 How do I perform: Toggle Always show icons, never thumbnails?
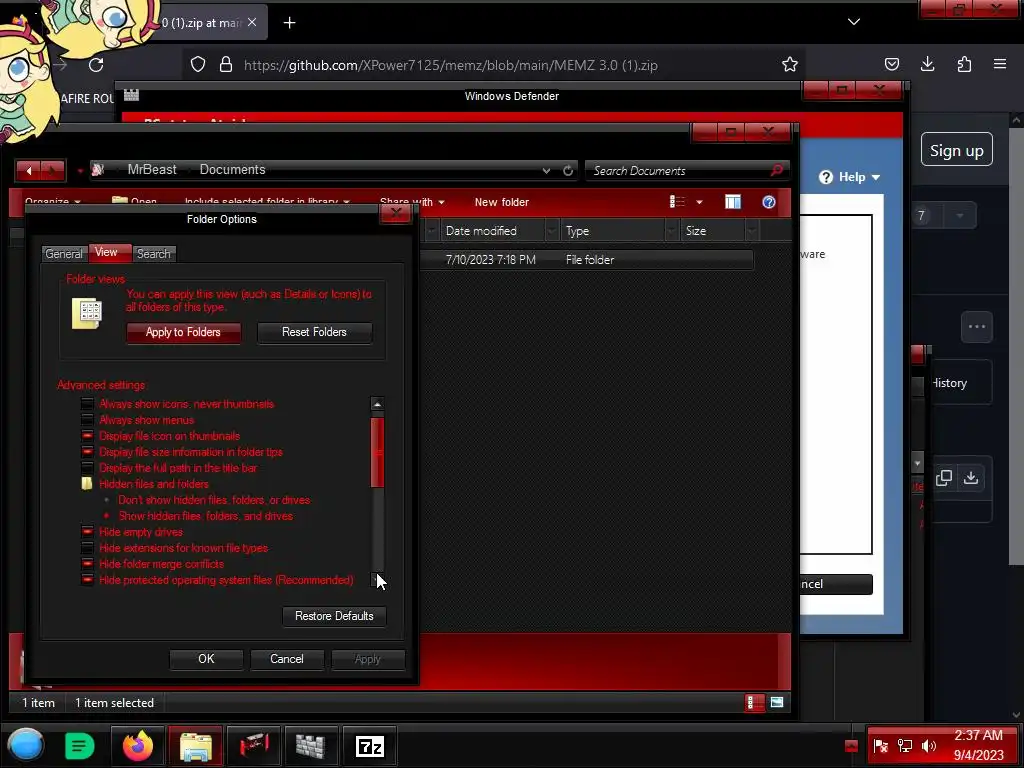87,404
